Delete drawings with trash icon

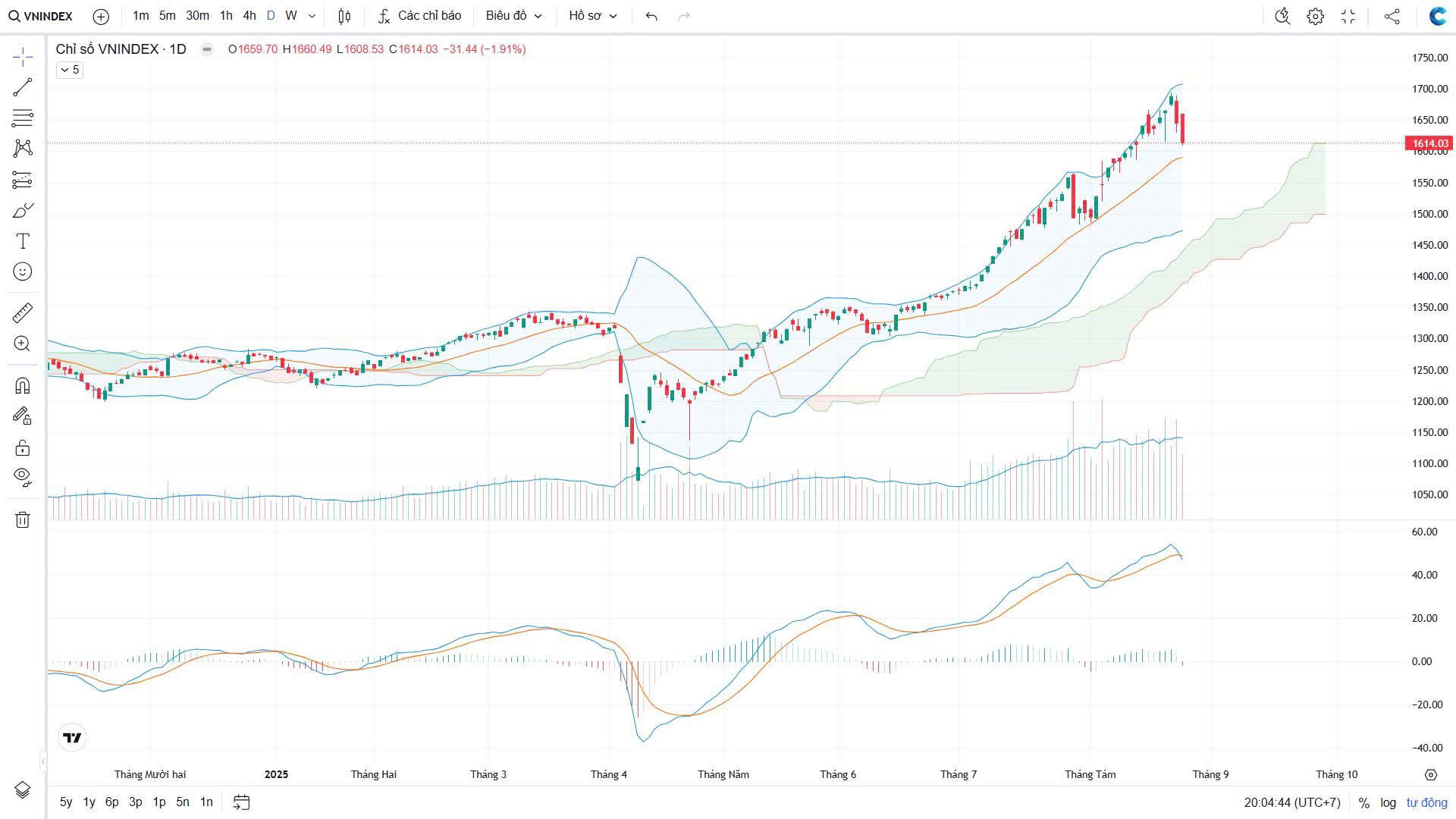[23, 519]
